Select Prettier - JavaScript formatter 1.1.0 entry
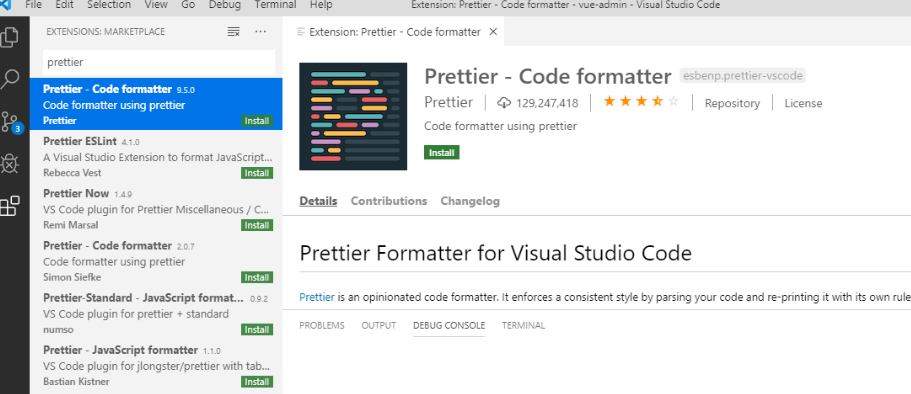 [156, 366]
